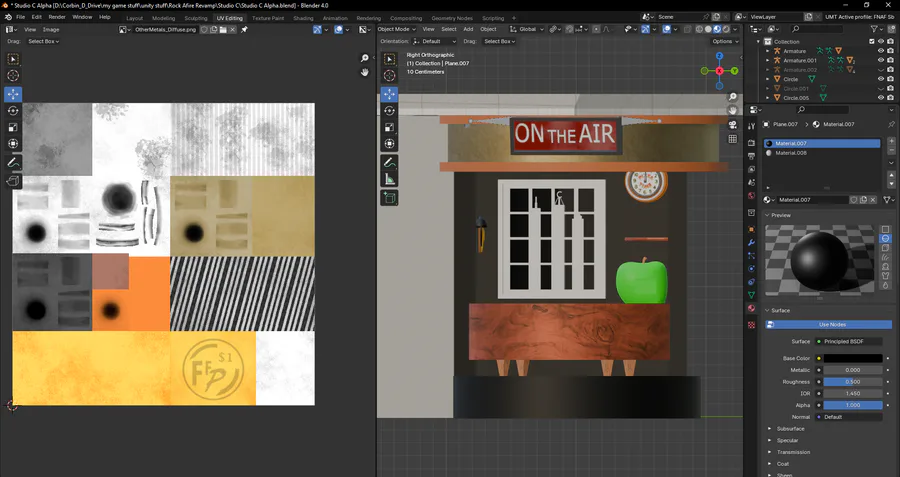Click the Add Cube tool in the viewport
Image resolution: width=900 pixels, height=477 pixels.
coord(390,198)
